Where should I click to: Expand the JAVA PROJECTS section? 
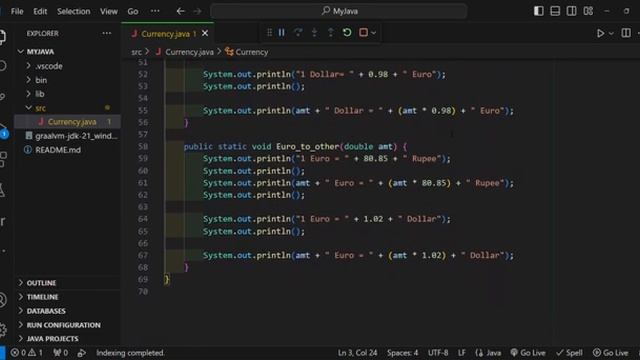52,339
